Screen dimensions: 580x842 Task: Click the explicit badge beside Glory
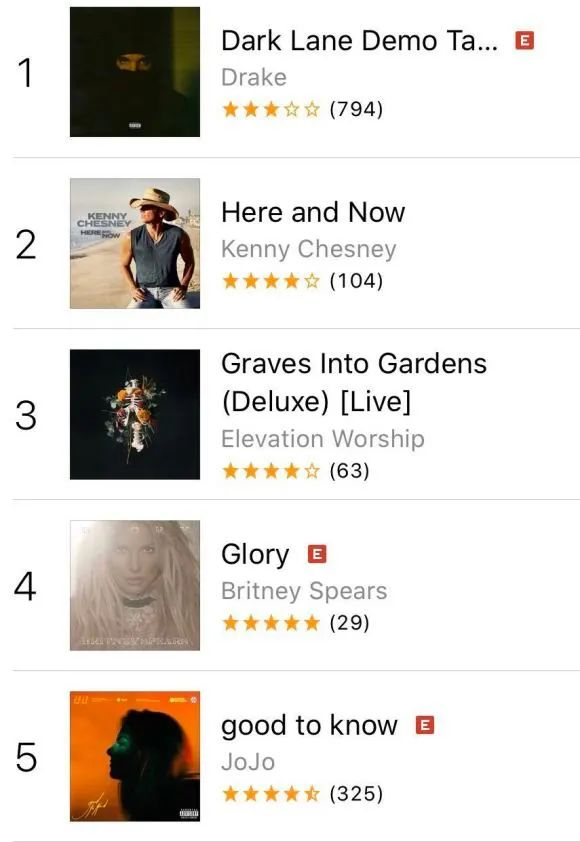click(317, 554)
